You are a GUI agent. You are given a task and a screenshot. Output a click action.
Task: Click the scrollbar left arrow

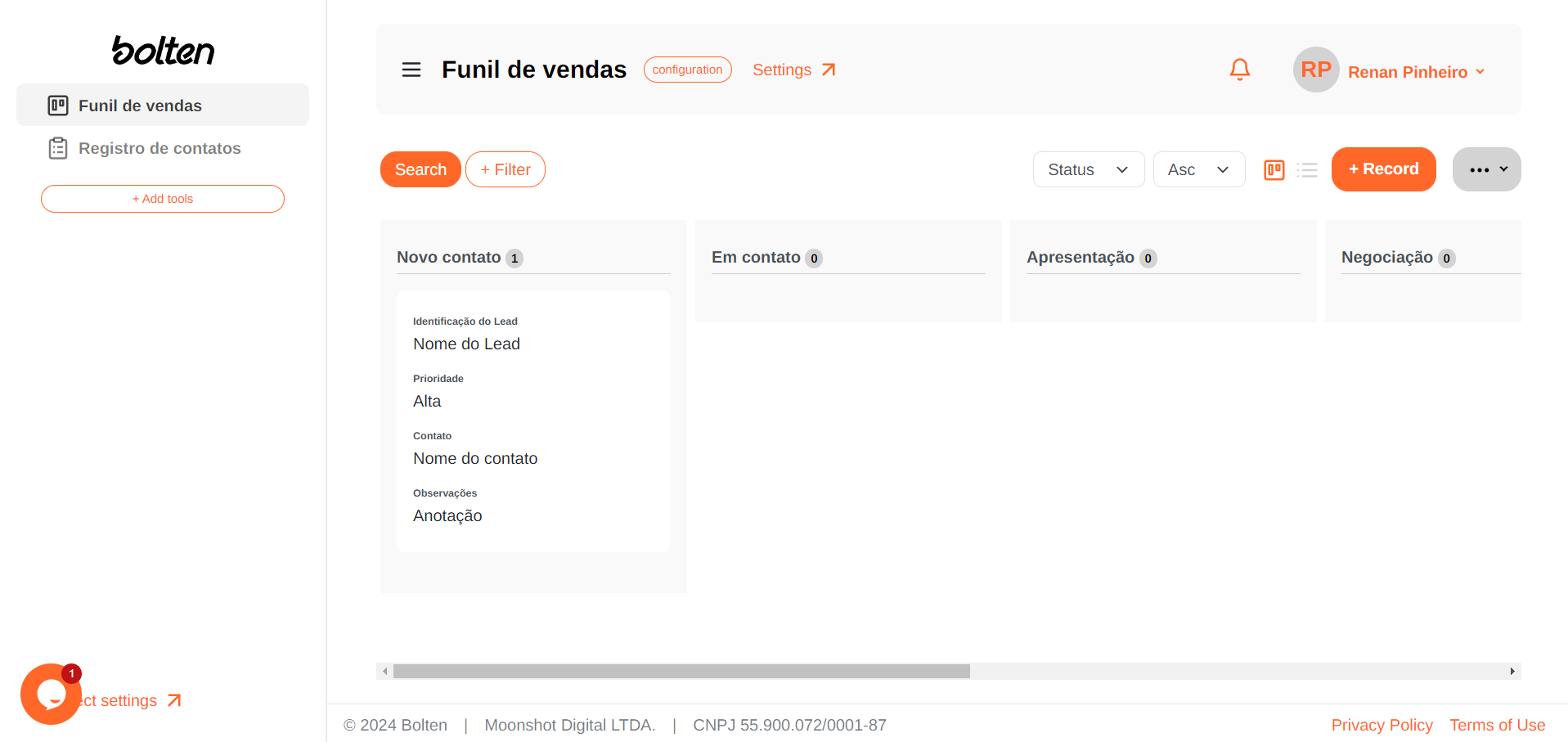click(384, 671)
